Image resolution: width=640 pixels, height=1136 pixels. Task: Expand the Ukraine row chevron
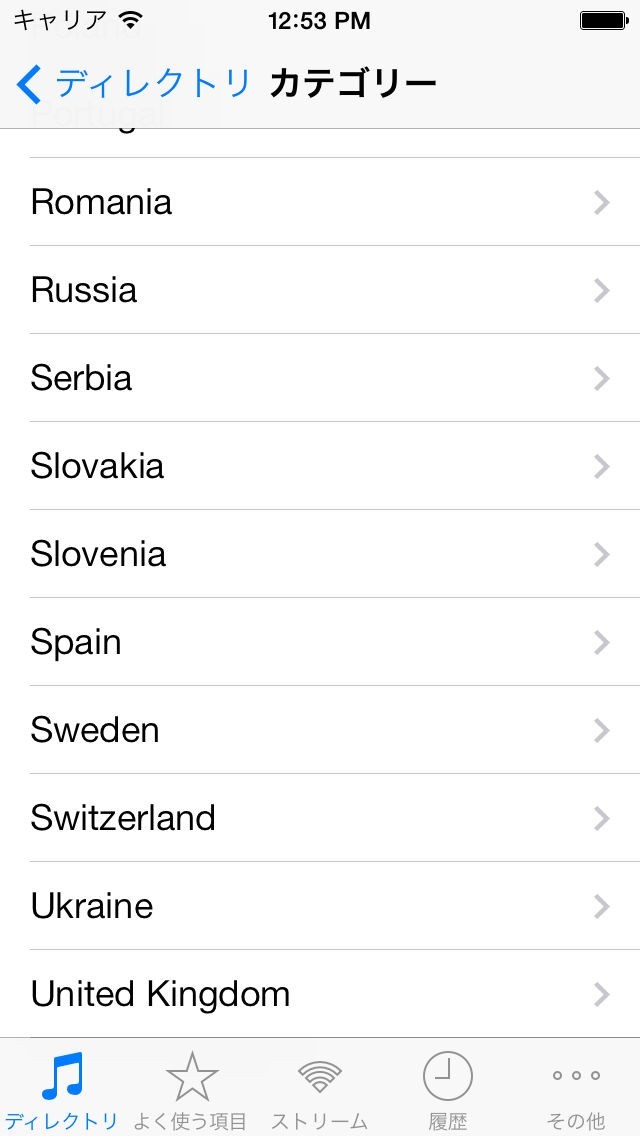coord(601,907)
